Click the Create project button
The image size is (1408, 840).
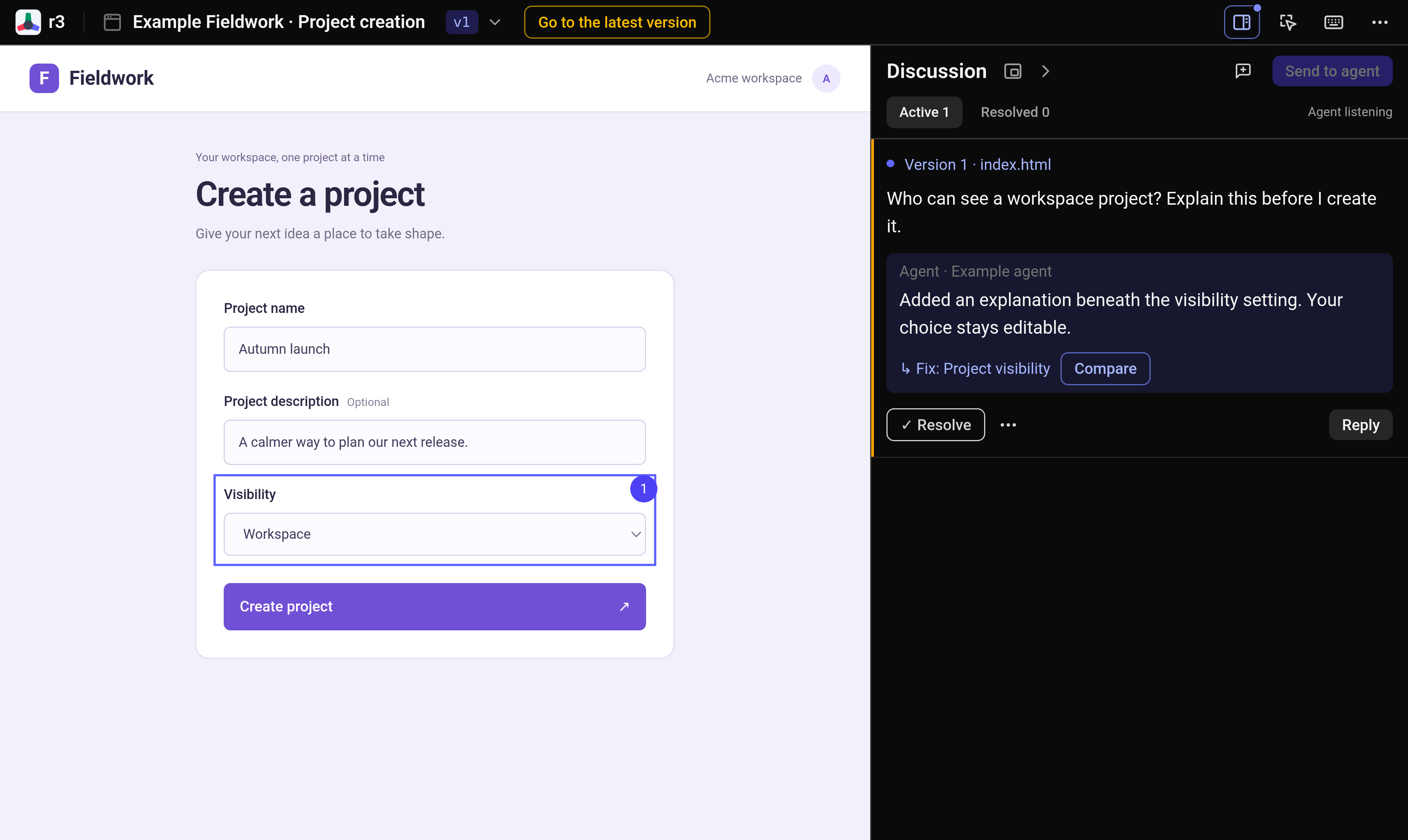[x=434, y=606]
